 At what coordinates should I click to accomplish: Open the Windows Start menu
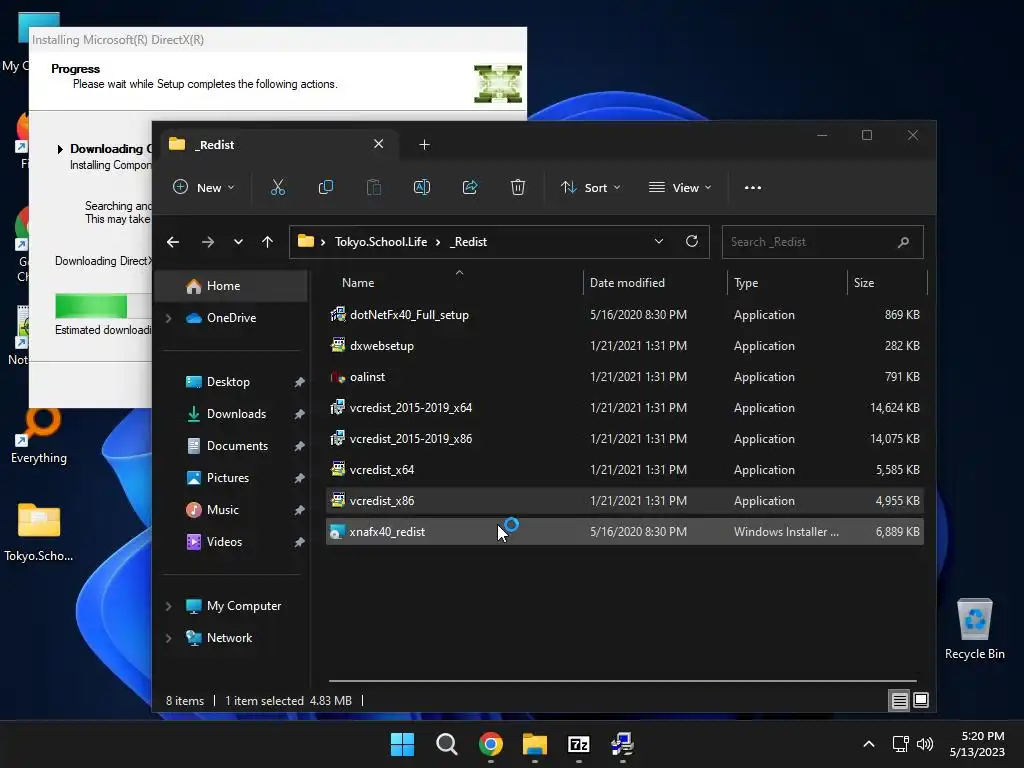[402, 744]
